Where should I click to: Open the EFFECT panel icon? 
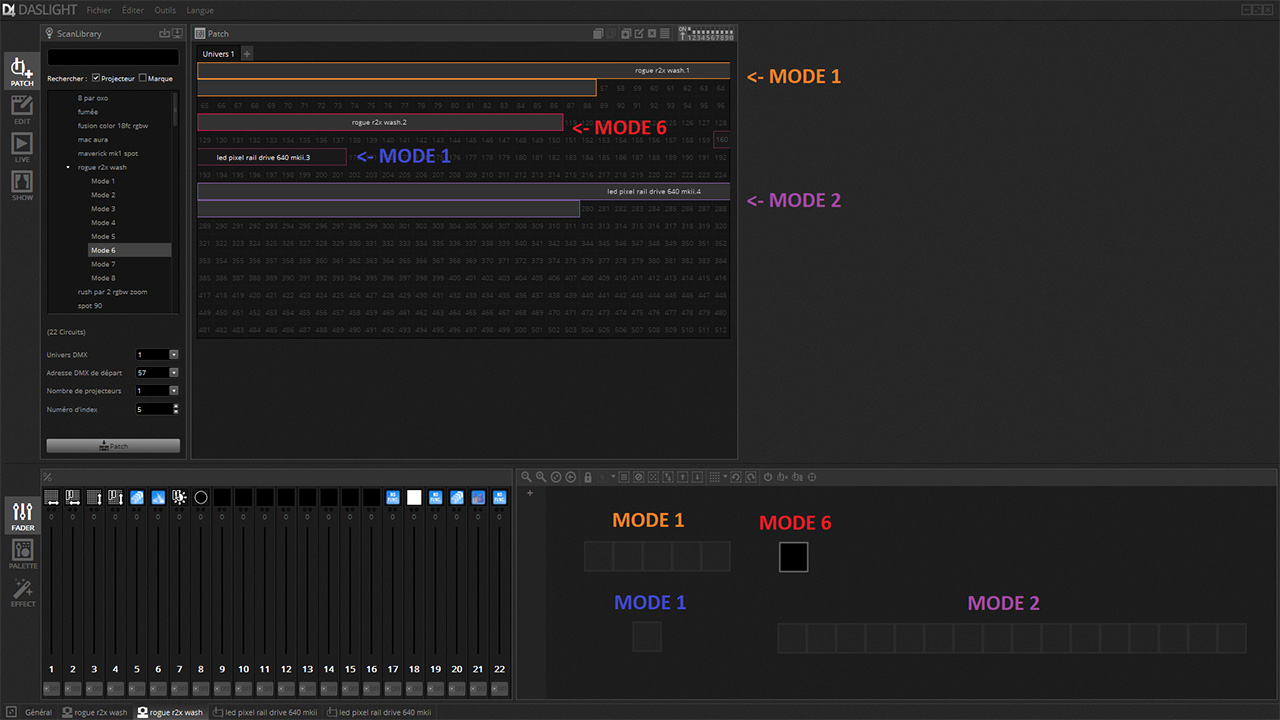pyautogui.click(x=23, y=592)
